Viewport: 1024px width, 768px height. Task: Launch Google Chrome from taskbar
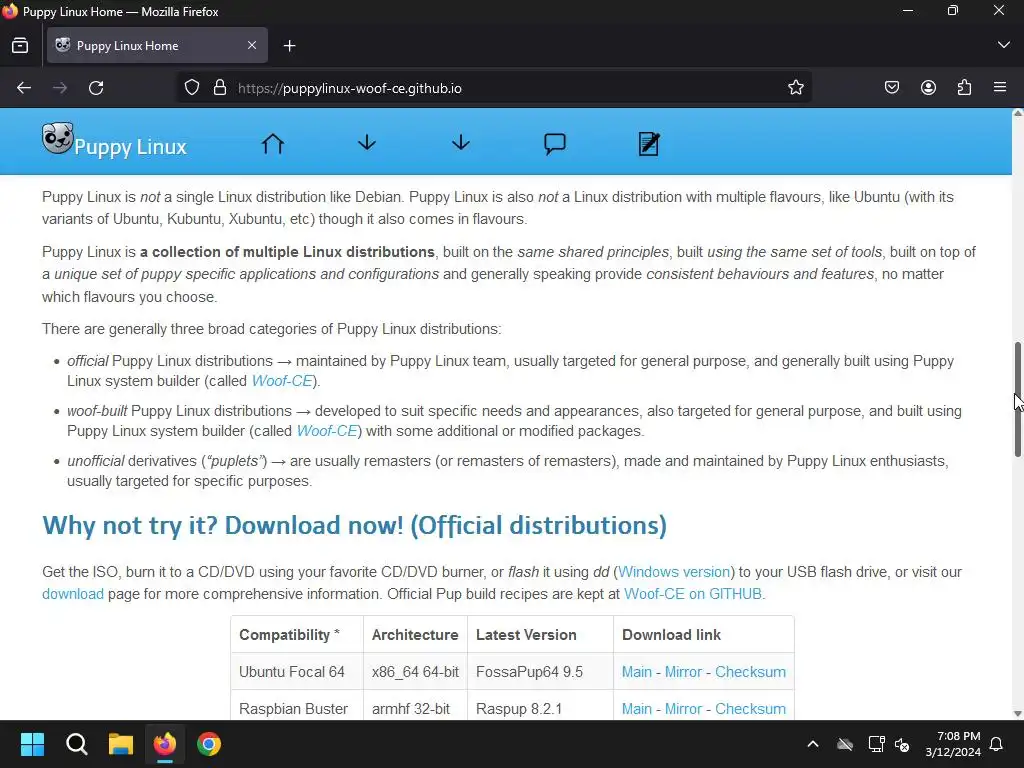(x=209, y=744)
